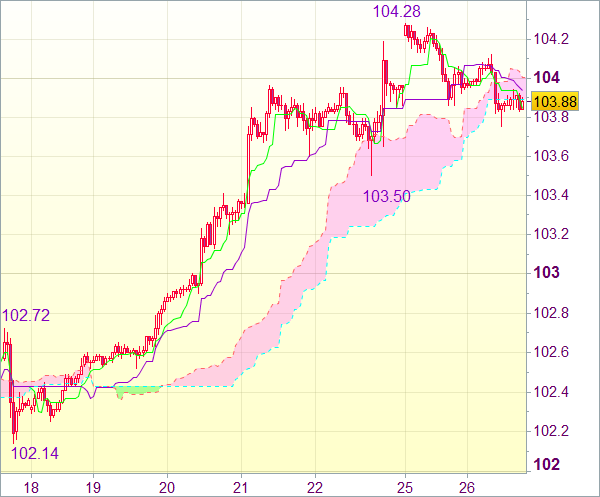The width and height of the screenshot is (600, 497).
Task: Click the low price annotation 102.14
Action: click(x=35, y=453)
